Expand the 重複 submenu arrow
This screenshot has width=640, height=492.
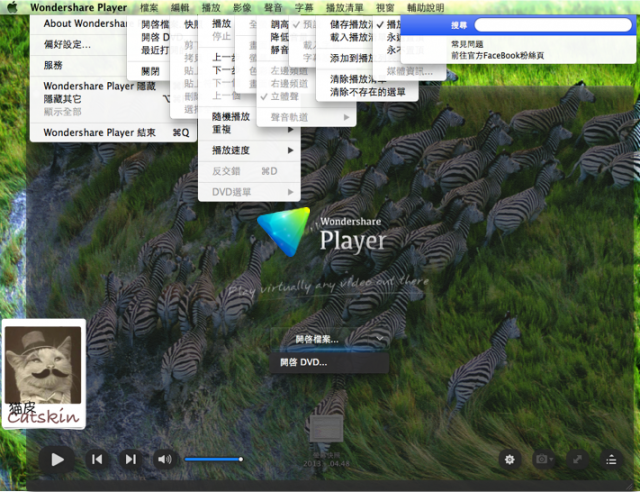coord(290,129)
